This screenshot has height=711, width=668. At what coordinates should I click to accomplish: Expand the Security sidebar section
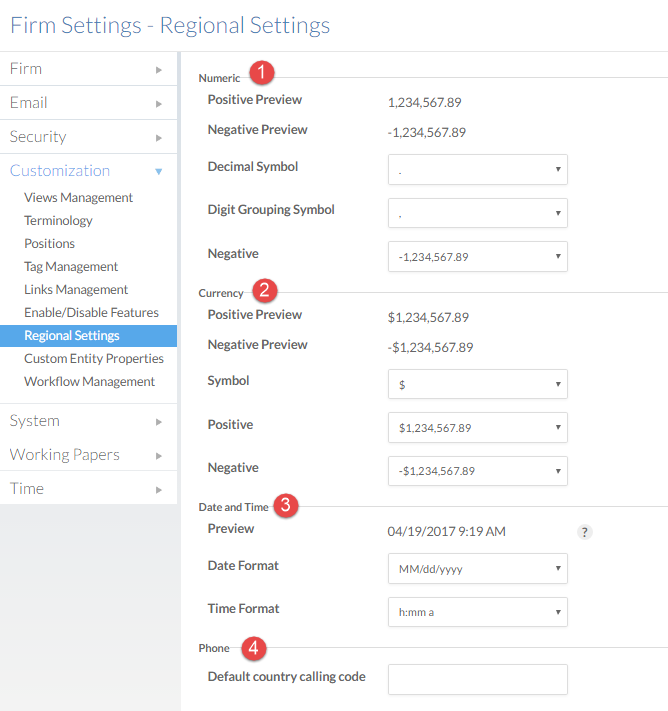(x=88, y=137)
